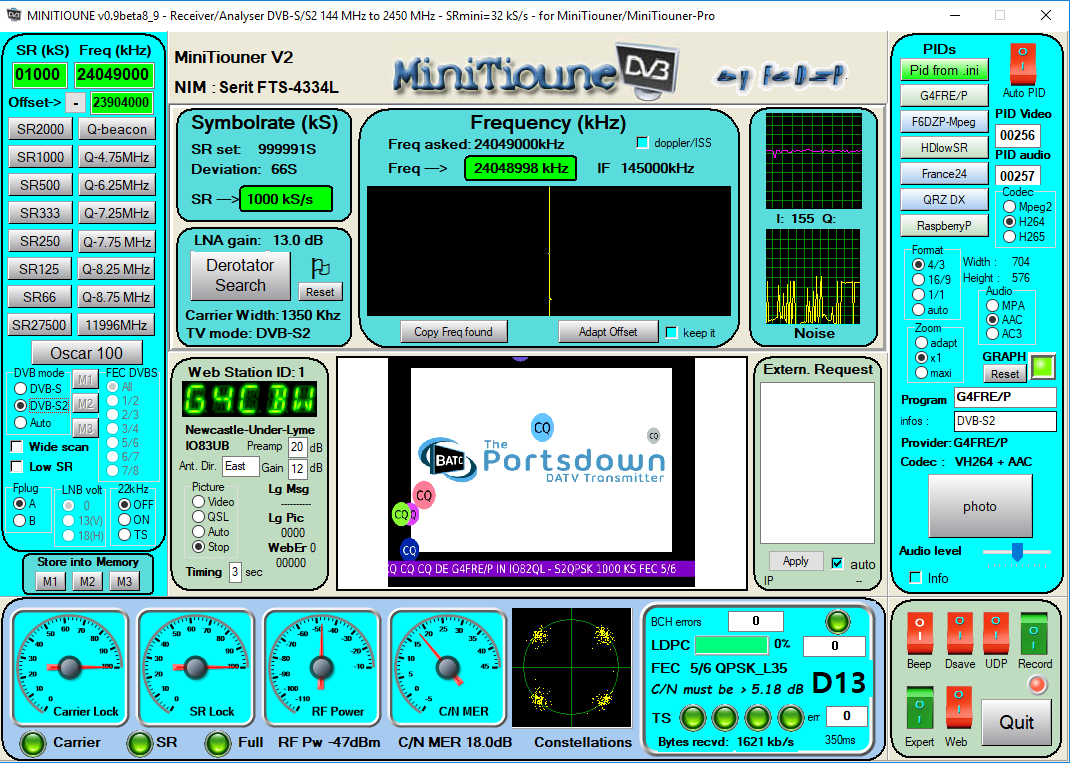Screen dimensions: 1070x763
Task: Click the Oscar 100 button
Action: pos(87,354)
